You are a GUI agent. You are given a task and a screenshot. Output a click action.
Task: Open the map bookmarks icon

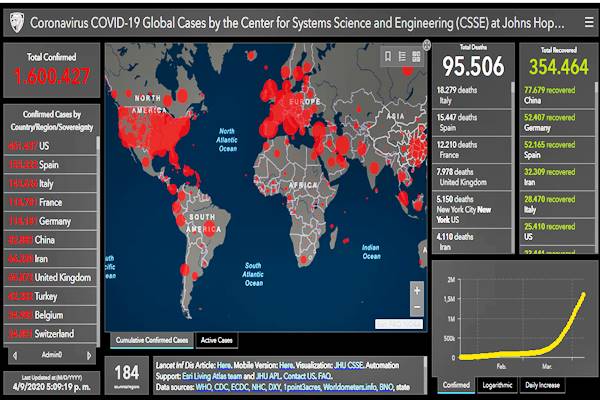[x=388, y=57]
